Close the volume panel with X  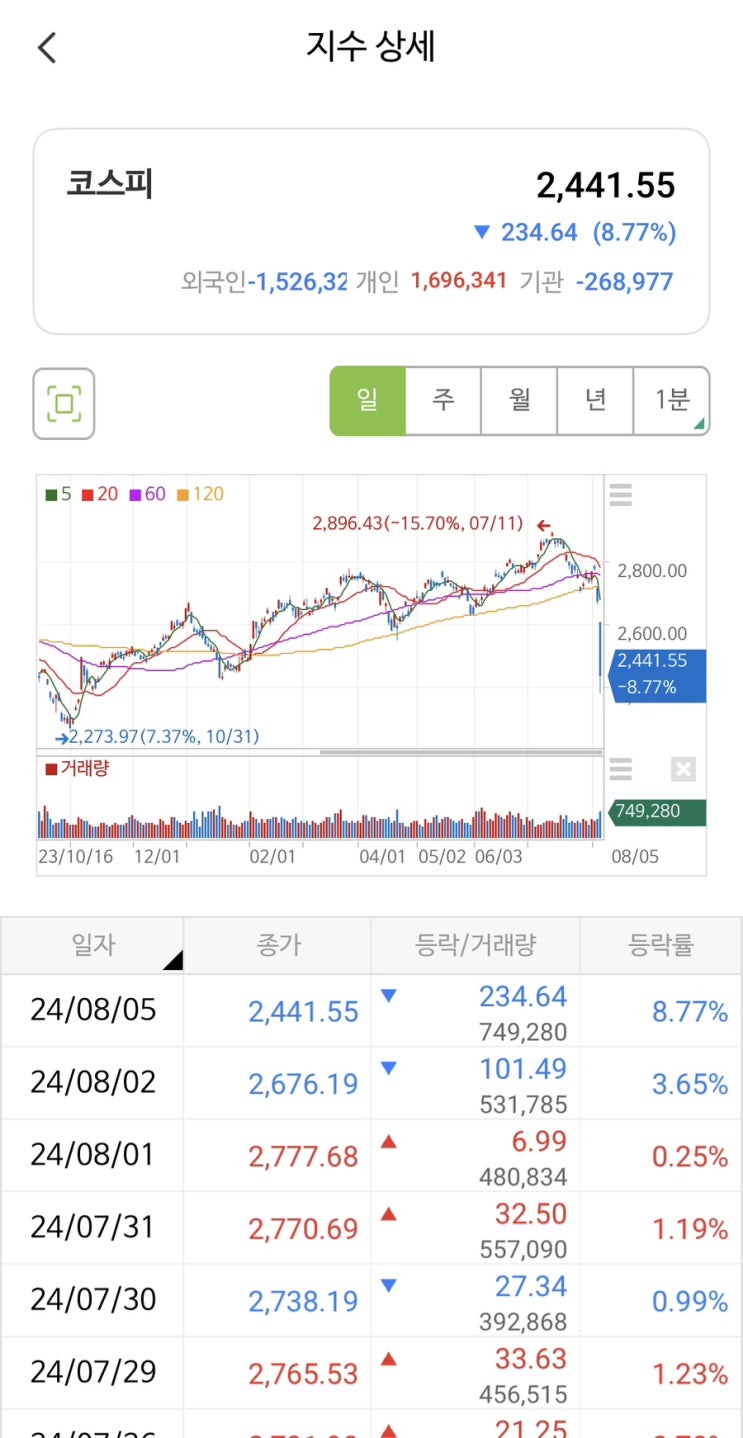pos(683,769)
